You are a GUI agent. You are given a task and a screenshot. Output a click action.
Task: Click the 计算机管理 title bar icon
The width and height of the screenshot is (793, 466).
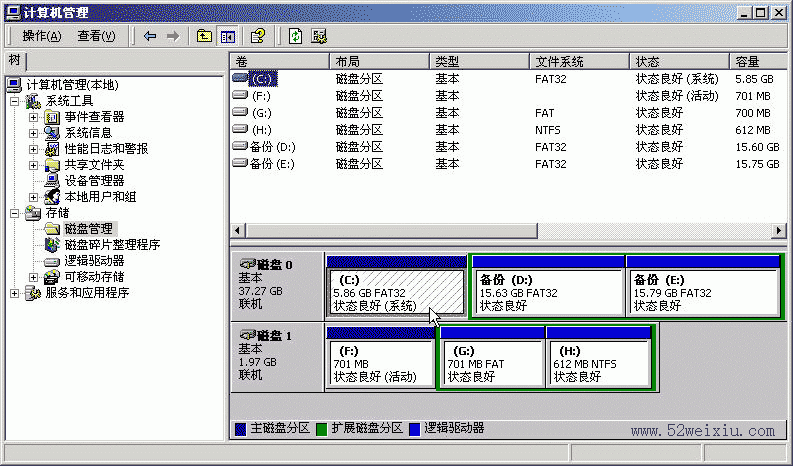14,12
